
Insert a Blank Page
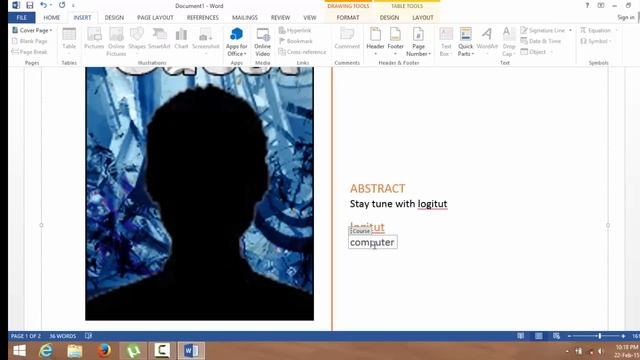pyautogui.click(x=29, y=41)
